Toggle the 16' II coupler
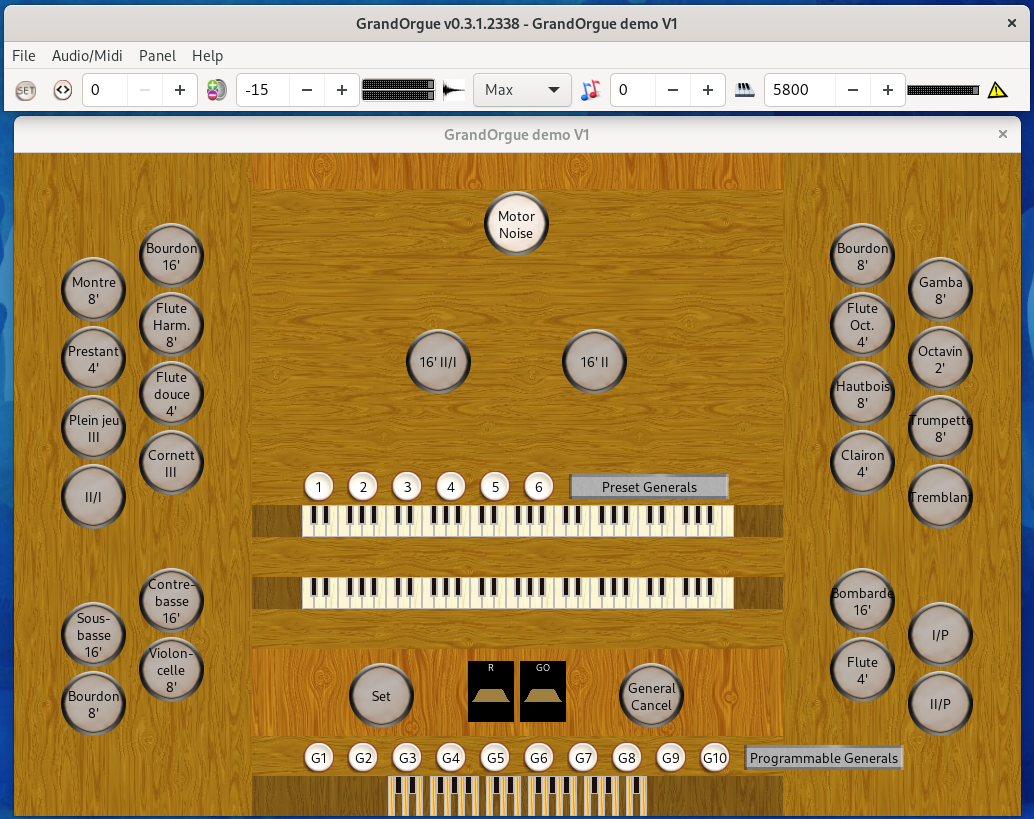1034x819 pixels. pos(594,362)
